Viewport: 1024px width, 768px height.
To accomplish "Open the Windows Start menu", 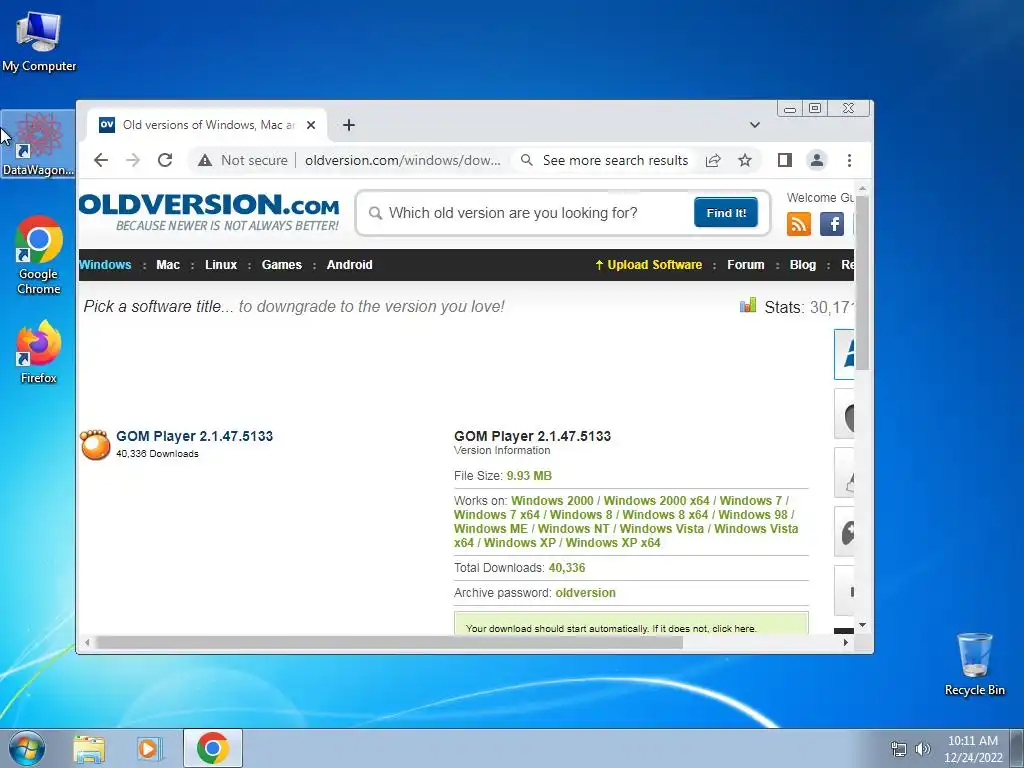I will pos(26,748).
